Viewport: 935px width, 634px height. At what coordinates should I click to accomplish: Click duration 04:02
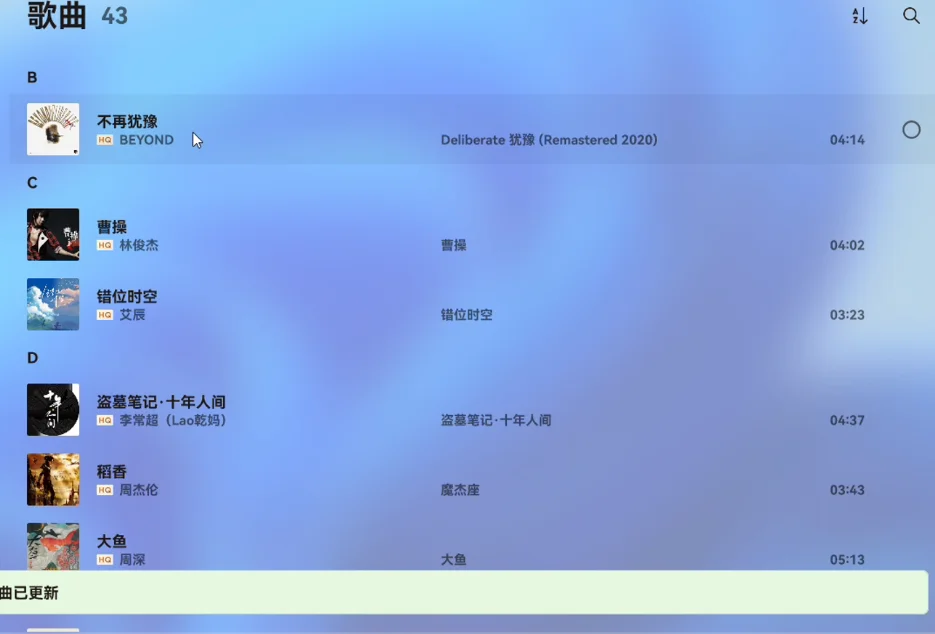tap(847, 245)
